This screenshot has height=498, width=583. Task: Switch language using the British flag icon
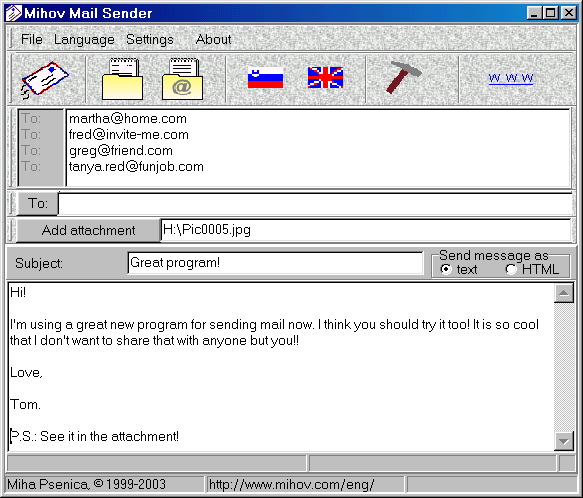coord(325,77)
